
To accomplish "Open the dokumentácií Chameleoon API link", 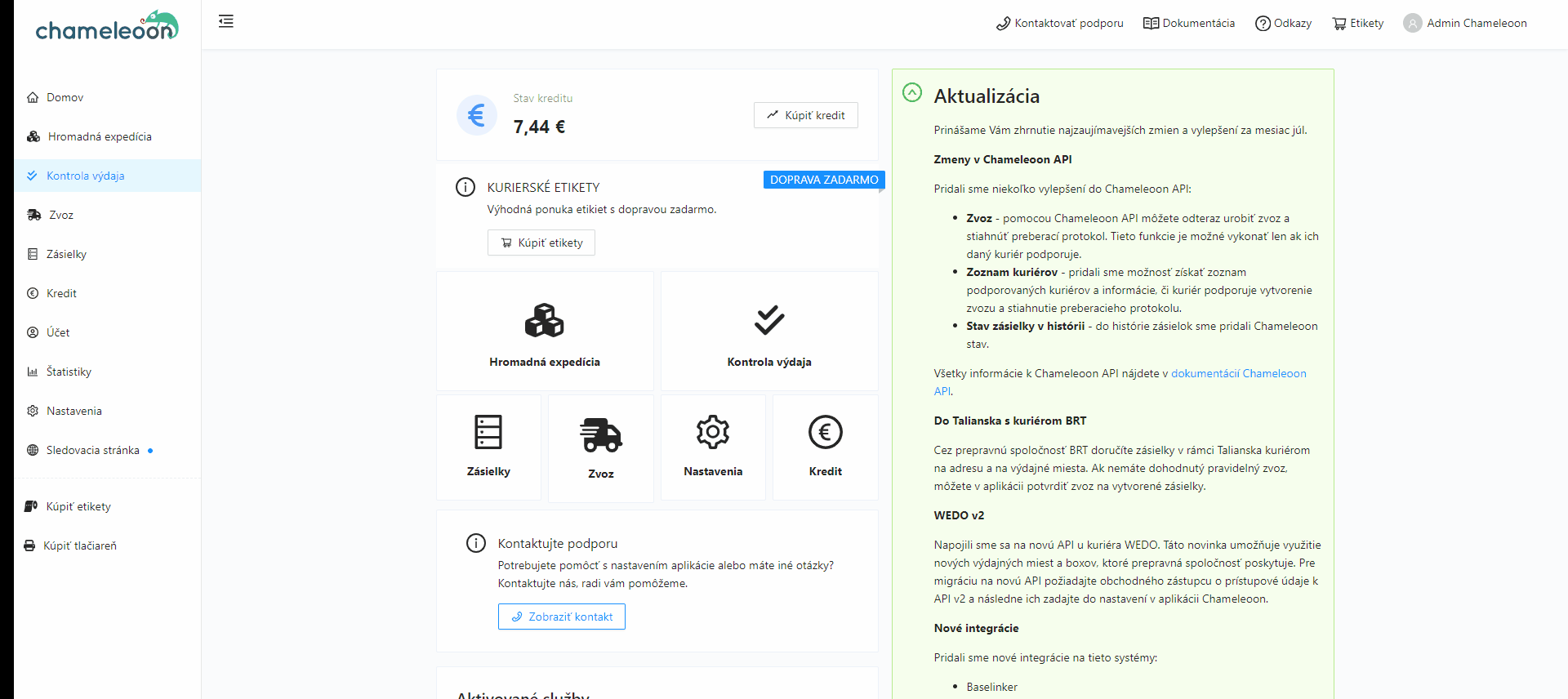I will coord(1238,373).
